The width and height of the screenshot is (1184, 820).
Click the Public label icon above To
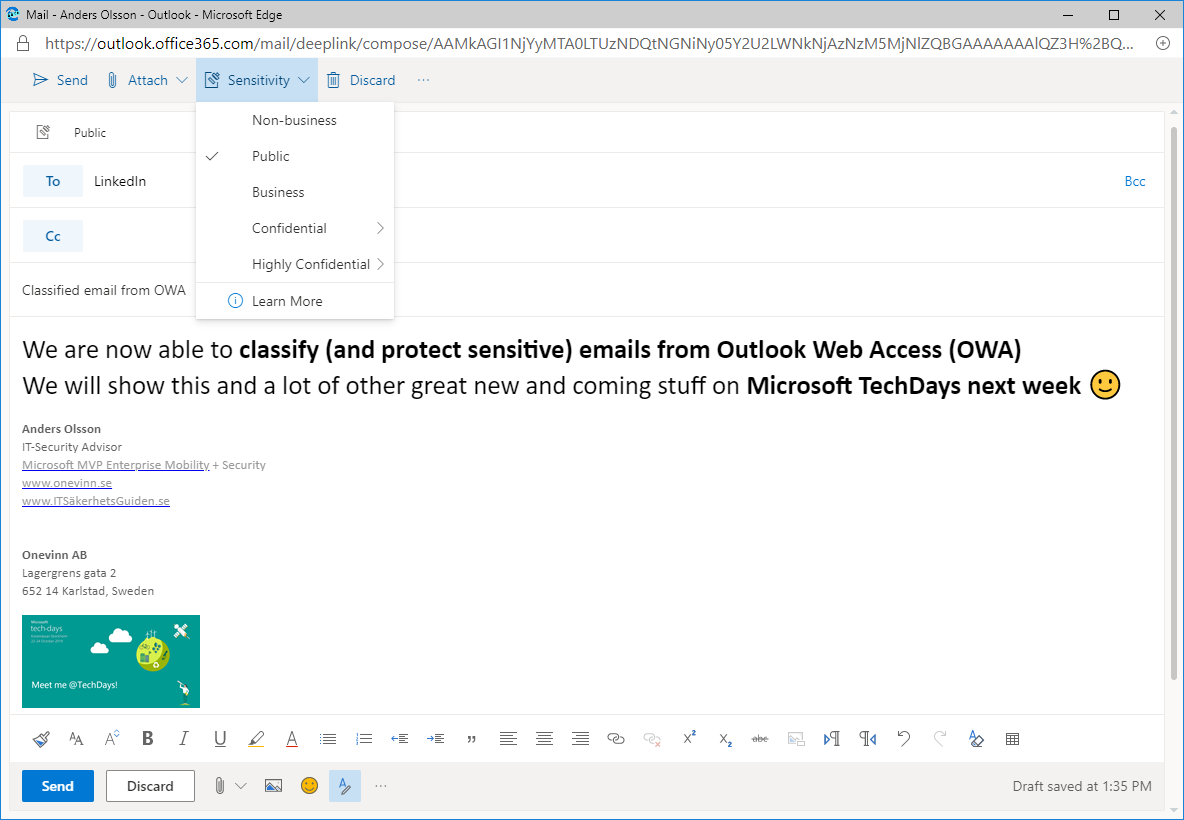click(43, 133)
